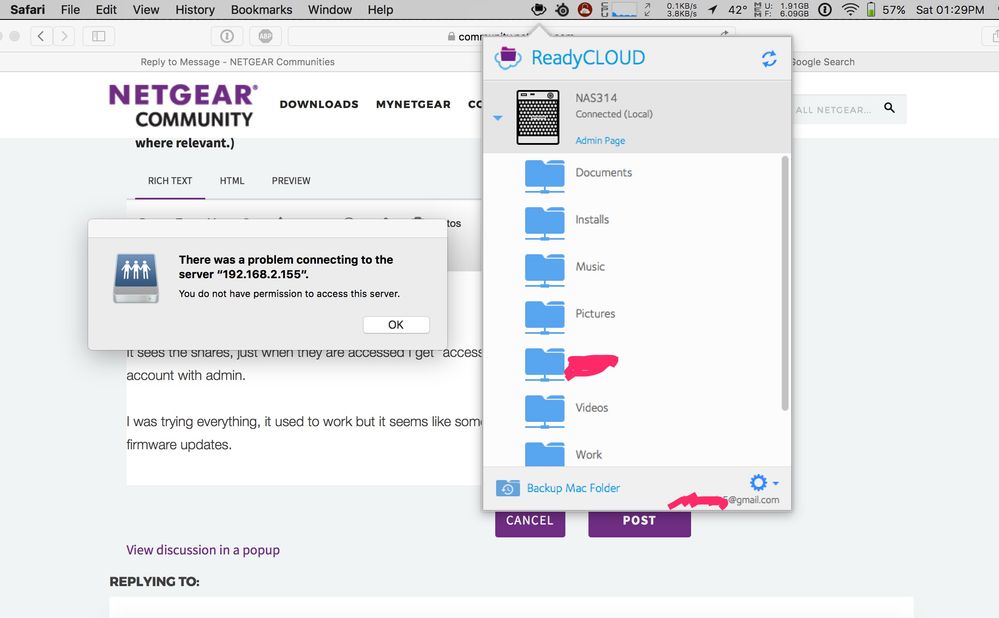Open the Music shared folder icon
The height and width of the screenshot is (618, 999).
point(544,271)
